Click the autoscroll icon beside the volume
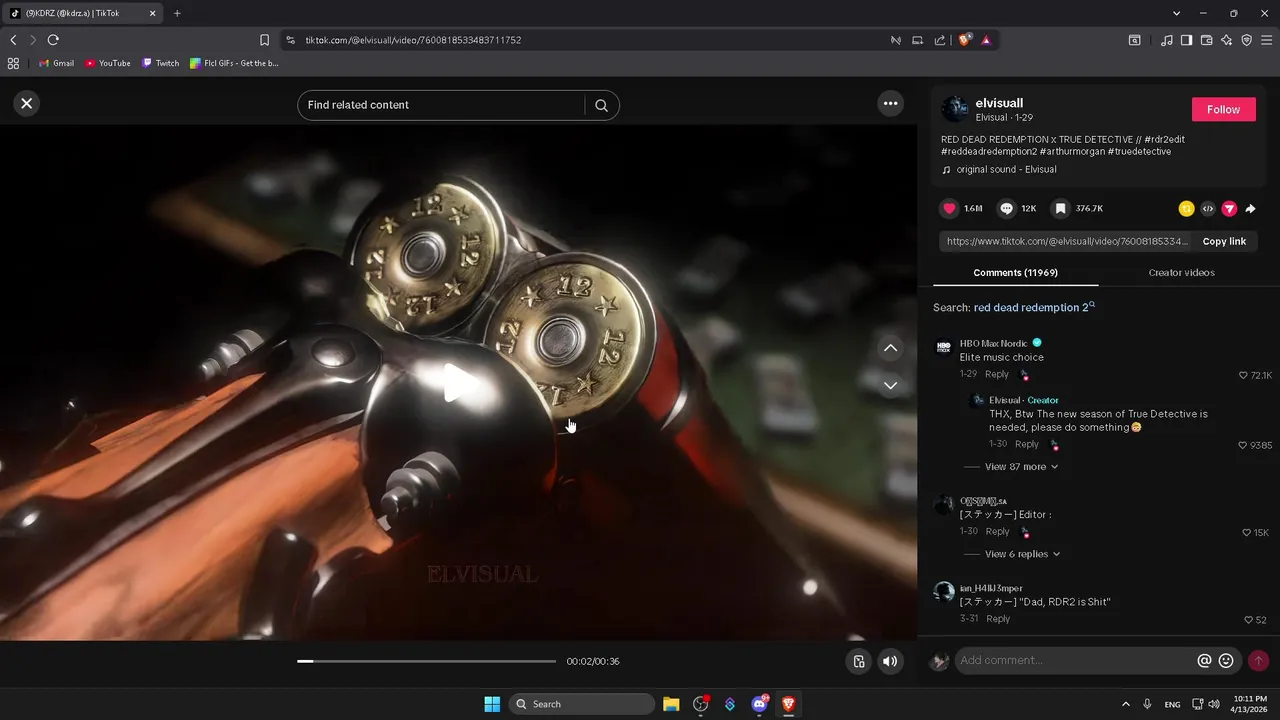This screenshot has height=720, width=1280. (x=858, y=661)
